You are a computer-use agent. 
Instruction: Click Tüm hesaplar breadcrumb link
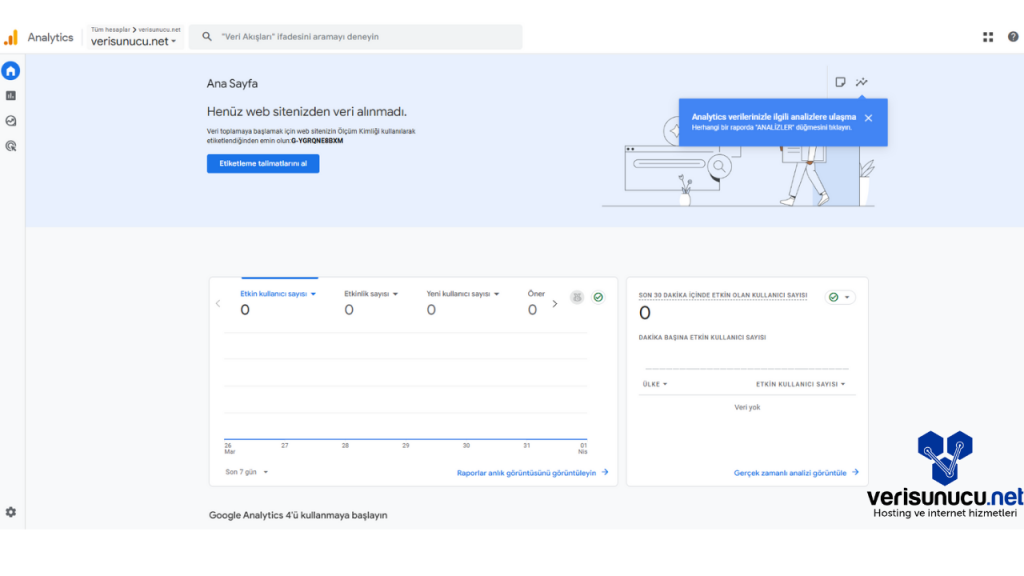pos(110,29)
